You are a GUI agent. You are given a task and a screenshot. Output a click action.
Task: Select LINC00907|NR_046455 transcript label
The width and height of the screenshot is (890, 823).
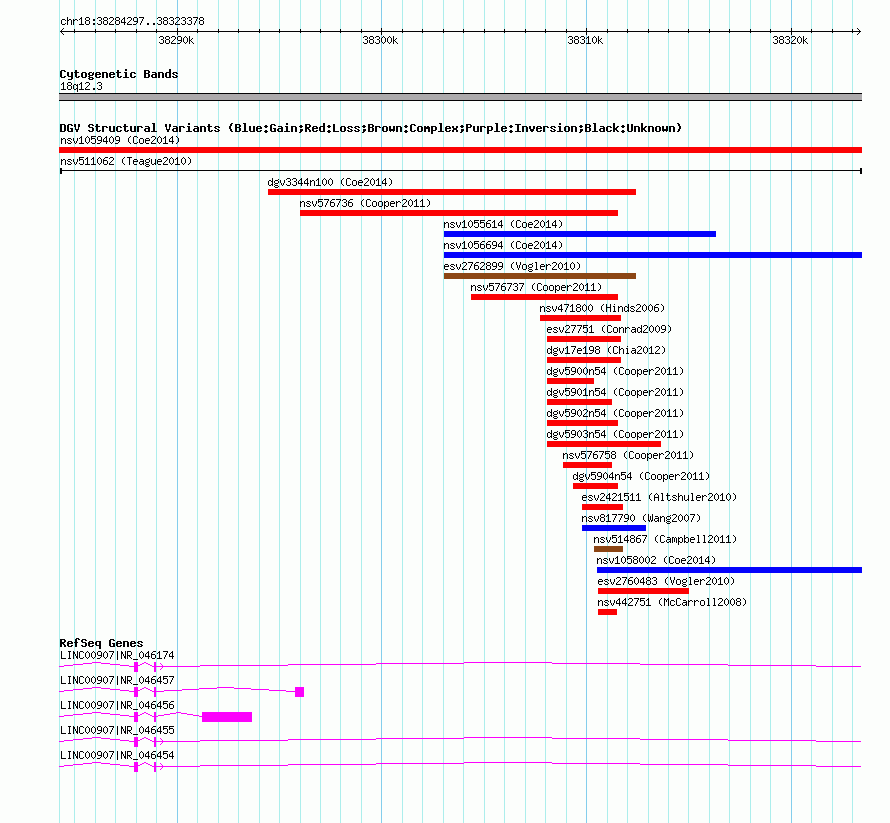(x=117, y=730)
